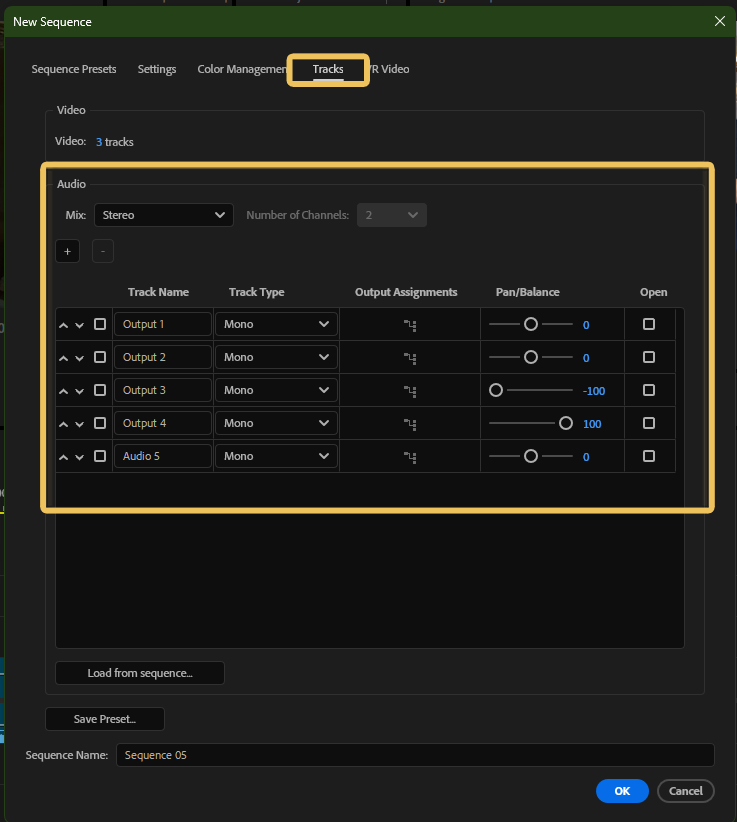
Task: Change Output 3 track type dropdown
Action: (x=276, y=390)
